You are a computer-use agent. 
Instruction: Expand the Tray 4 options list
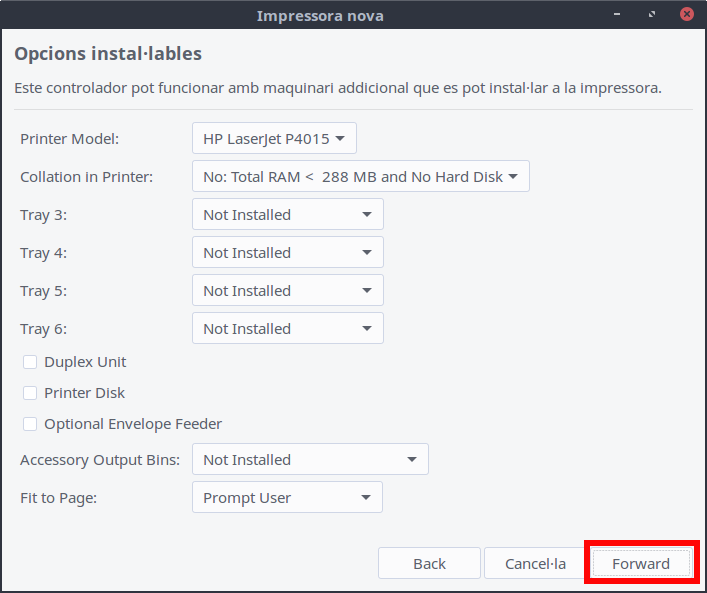287,252
